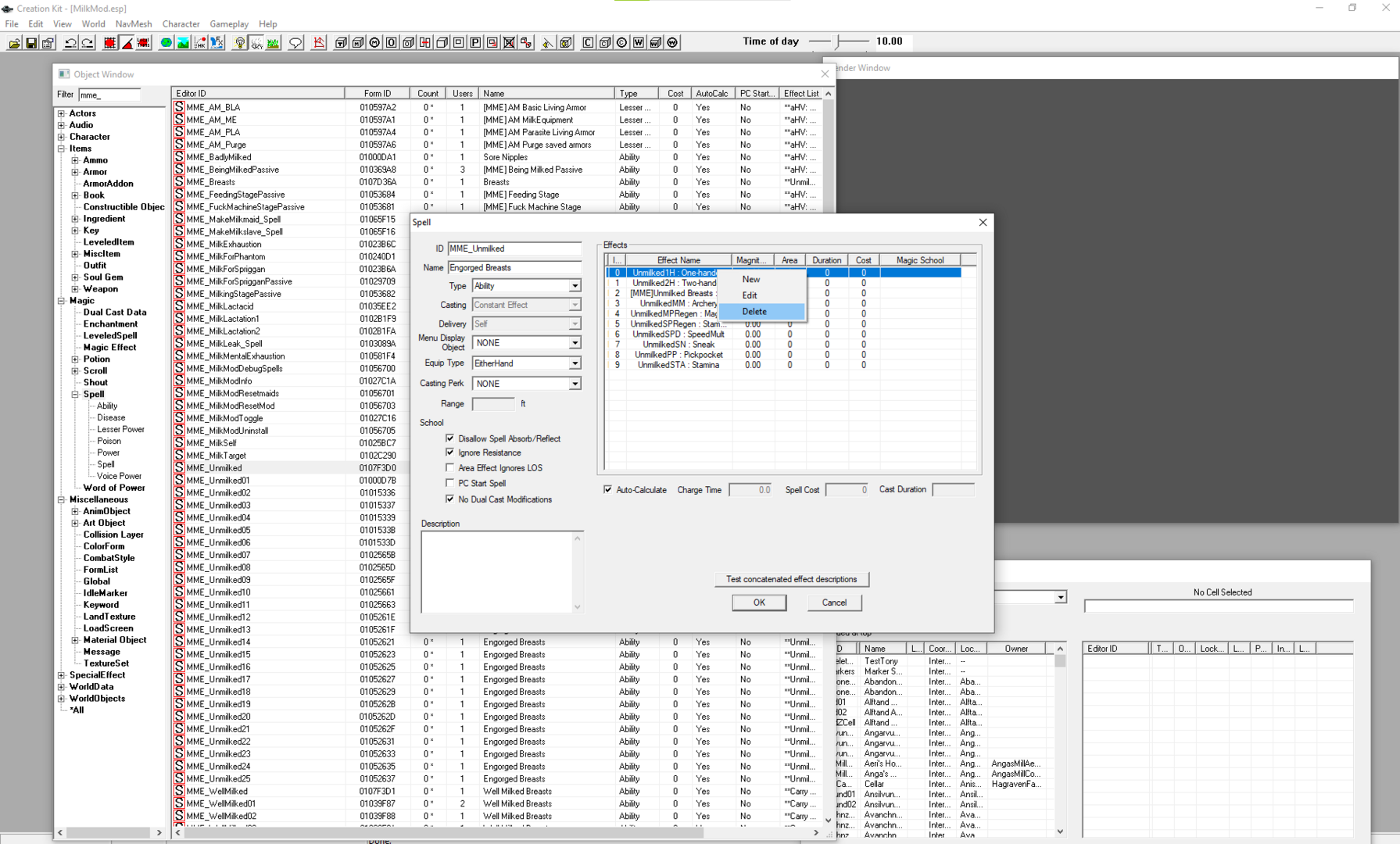Viewport: 1400px width, 844px height.
Task: Collapse the Magic tree node
Action: coord(61,301)
